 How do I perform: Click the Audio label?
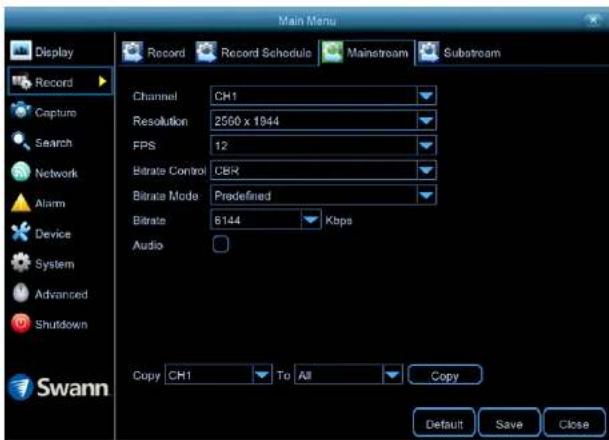click(148, 245)
